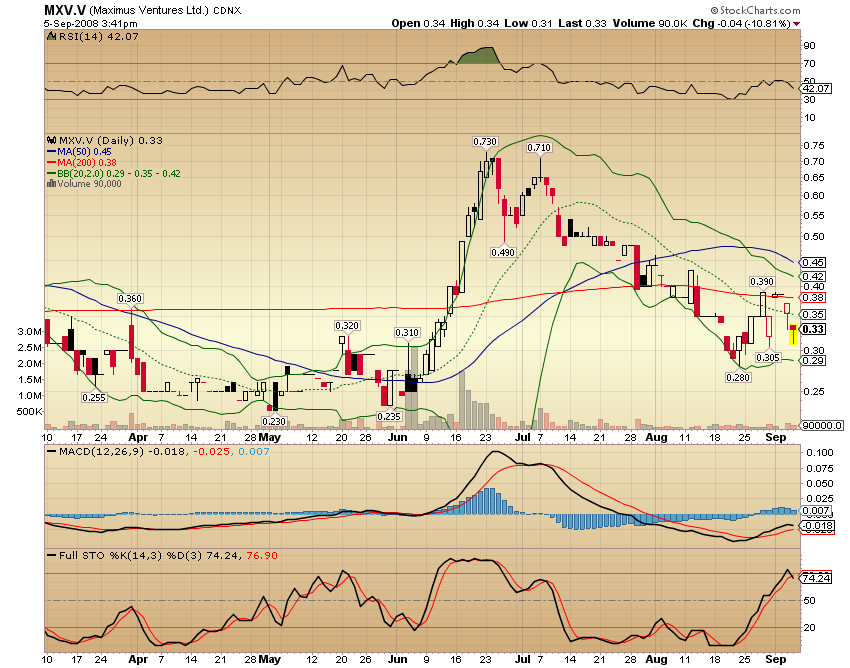Click the -0.018 MACD value tag

pos(817,526)
